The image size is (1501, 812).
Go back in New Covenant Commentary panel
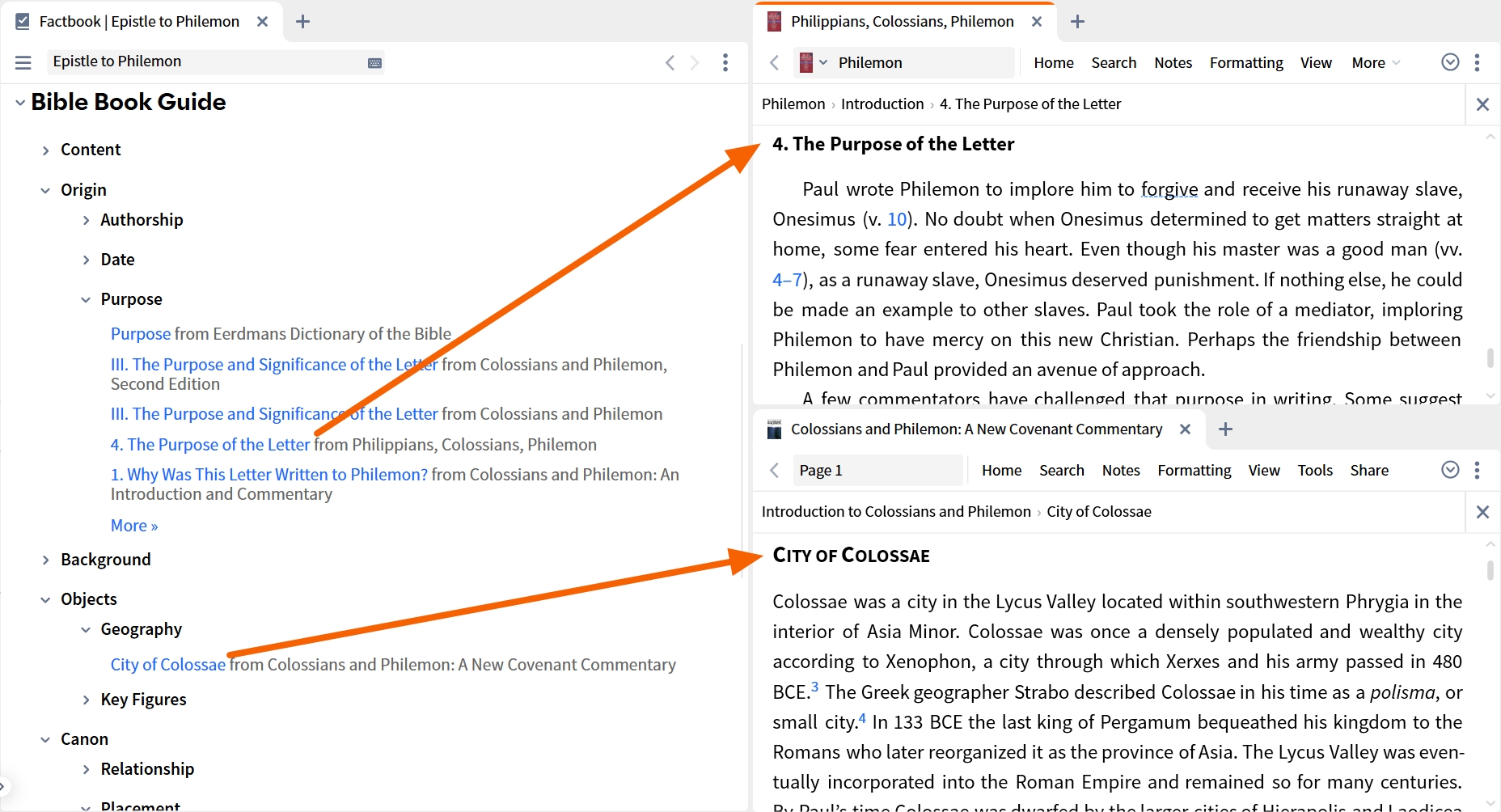click(775, 470)
